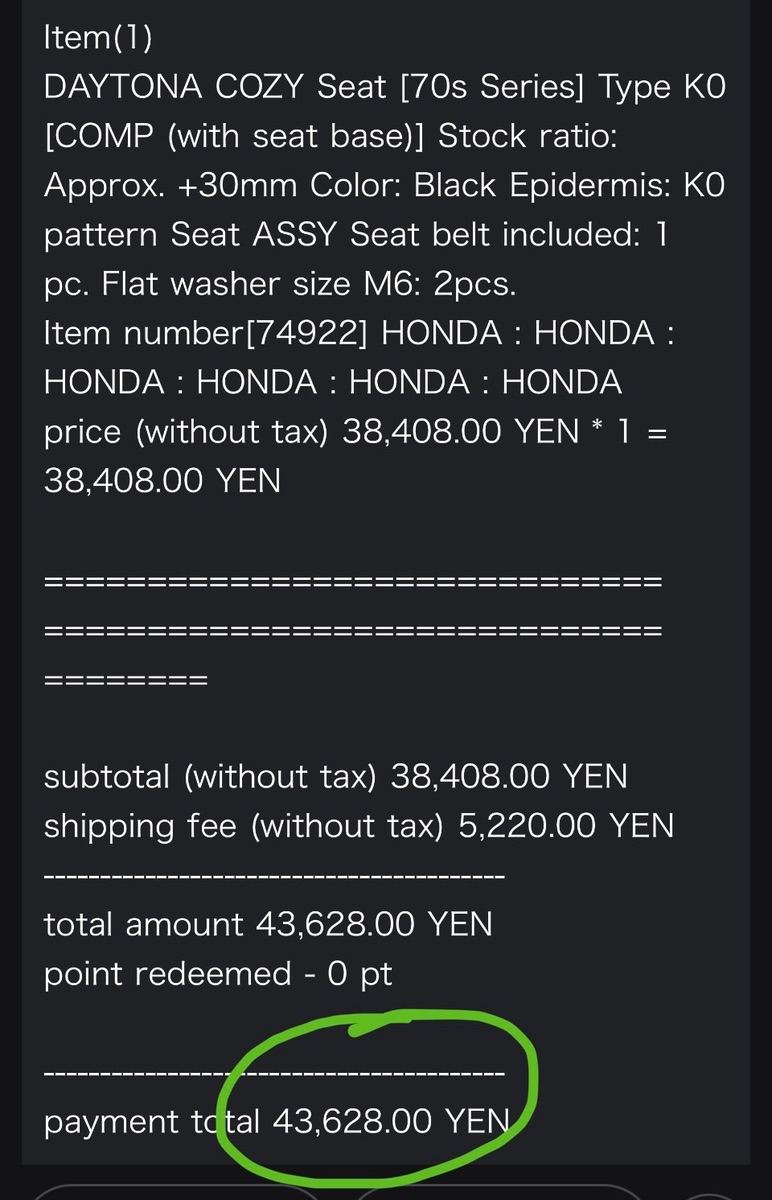Tap the shipping fee 5,220.00 YEN line
Image resolution: width=772 pixels, height=1200 pixels.
[358, 825]
